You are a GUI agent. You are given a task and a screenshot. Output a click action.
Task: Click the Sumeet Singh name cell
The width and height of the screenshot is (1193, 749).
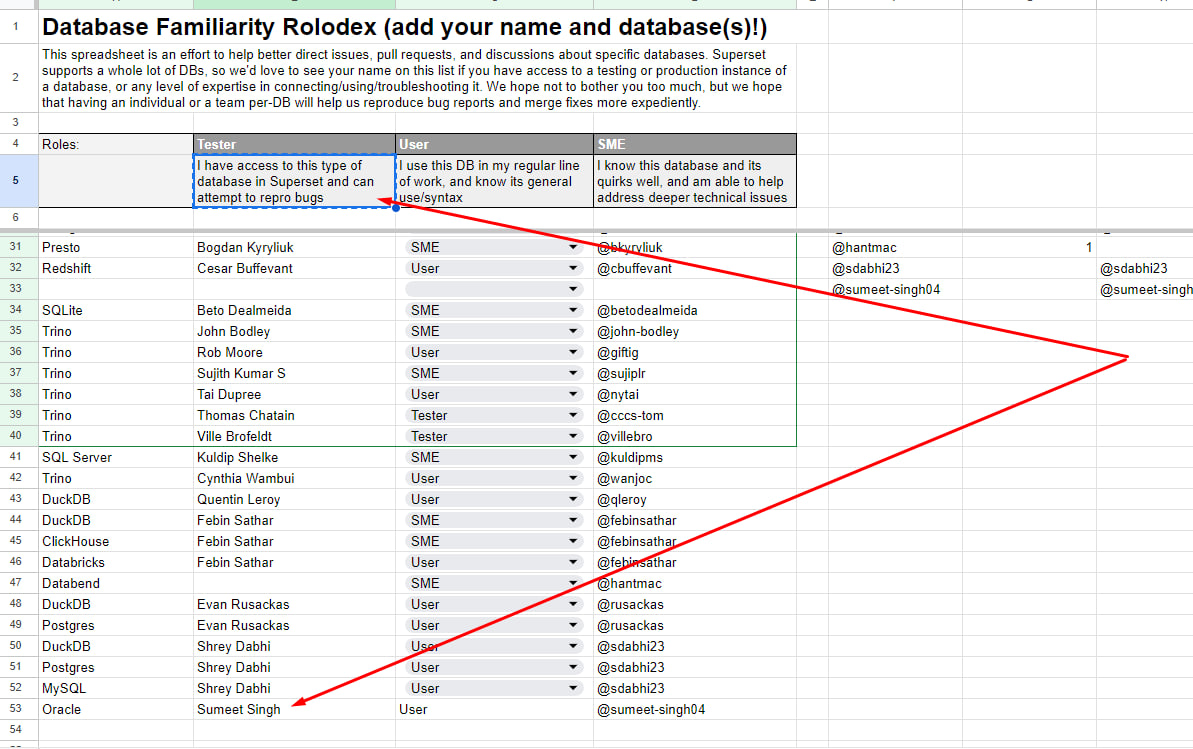click(294, 709)
